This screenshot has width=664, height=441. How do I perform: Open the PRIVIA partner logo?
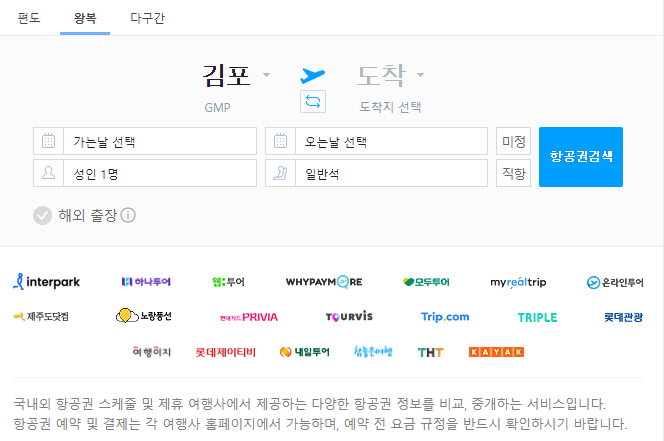(x=249, y=317)
